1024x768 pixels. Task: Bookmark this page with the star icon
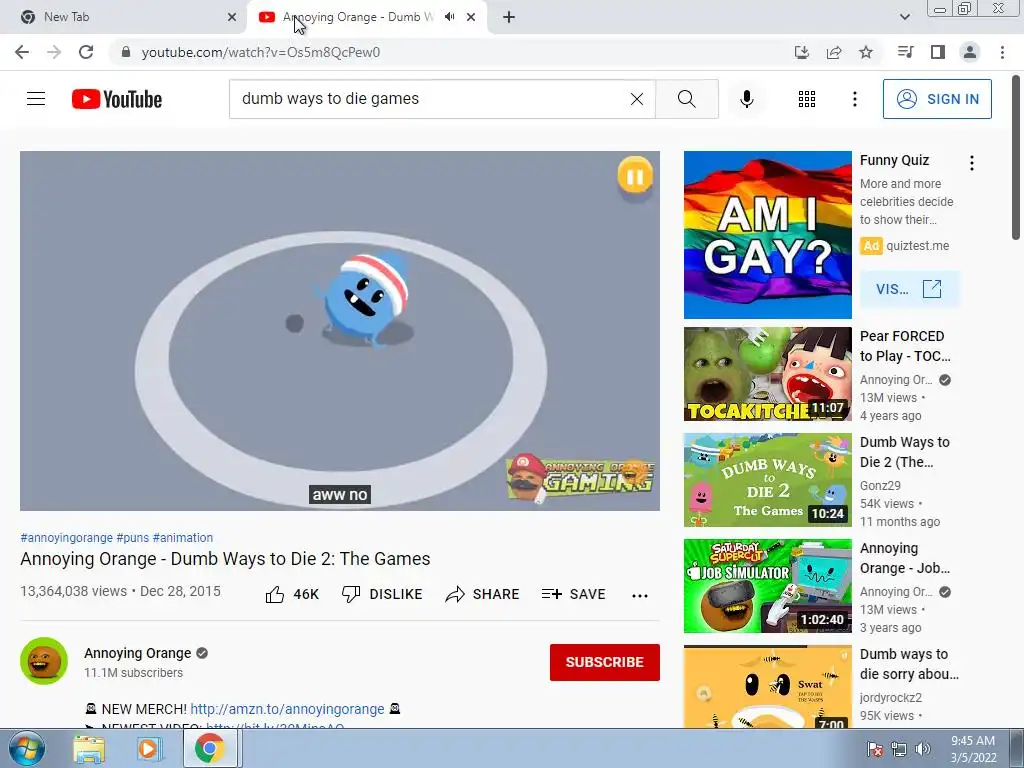pos(866,52)
